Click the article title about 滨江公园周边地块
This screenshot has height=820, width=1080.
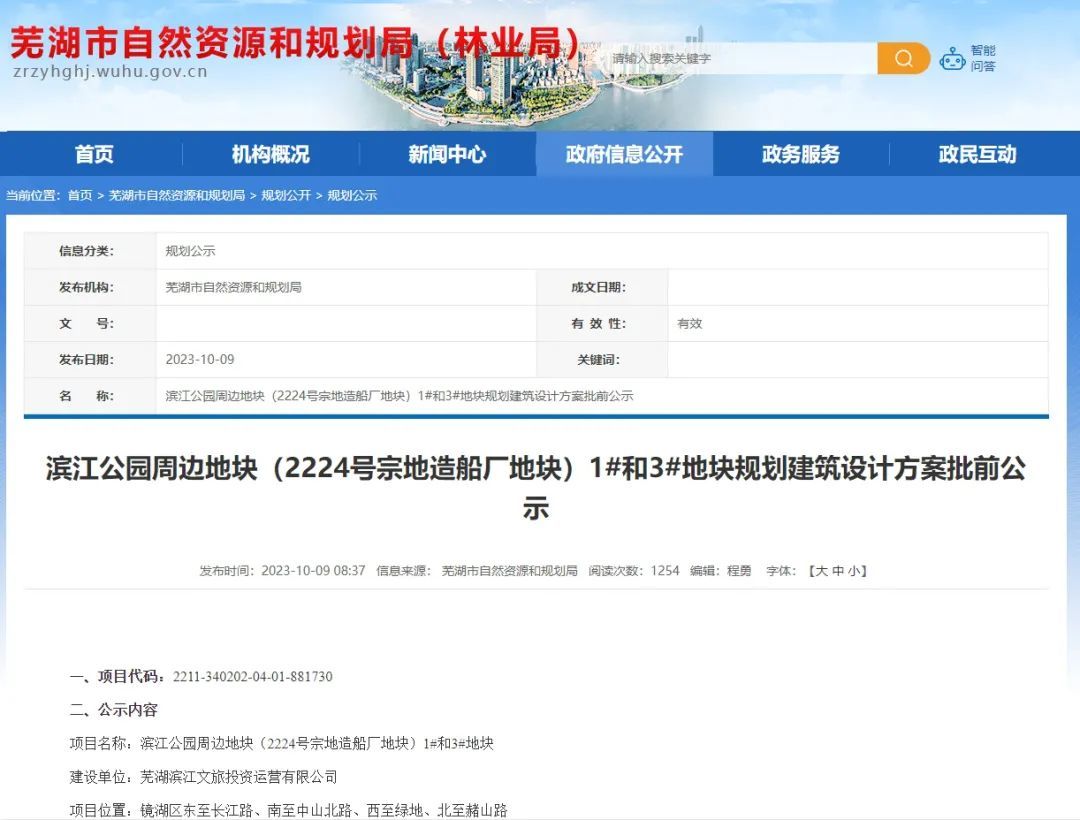[540, 487]
